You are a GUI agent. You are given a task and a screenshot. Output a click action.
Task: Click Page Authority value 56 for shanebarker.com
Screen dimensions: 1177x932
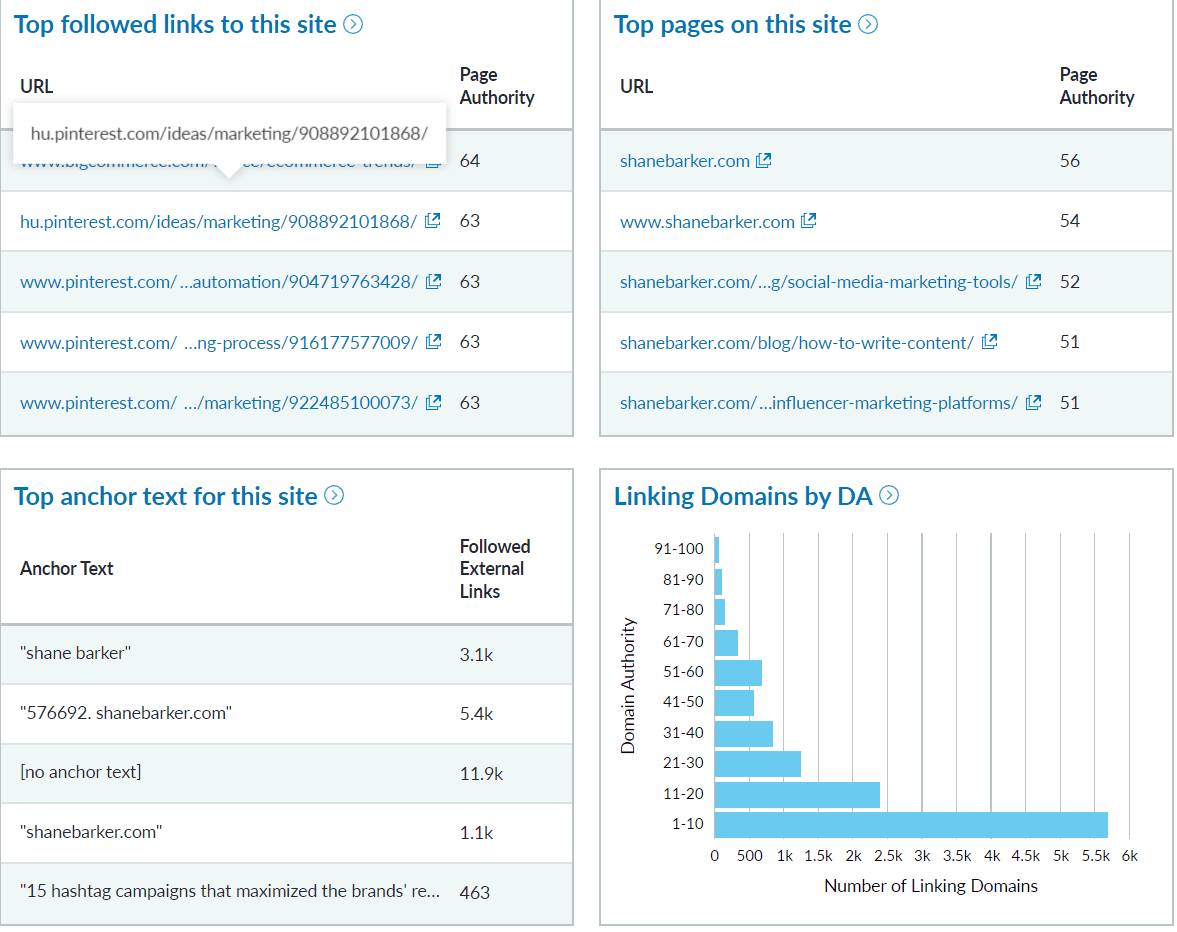[1070, 161]
